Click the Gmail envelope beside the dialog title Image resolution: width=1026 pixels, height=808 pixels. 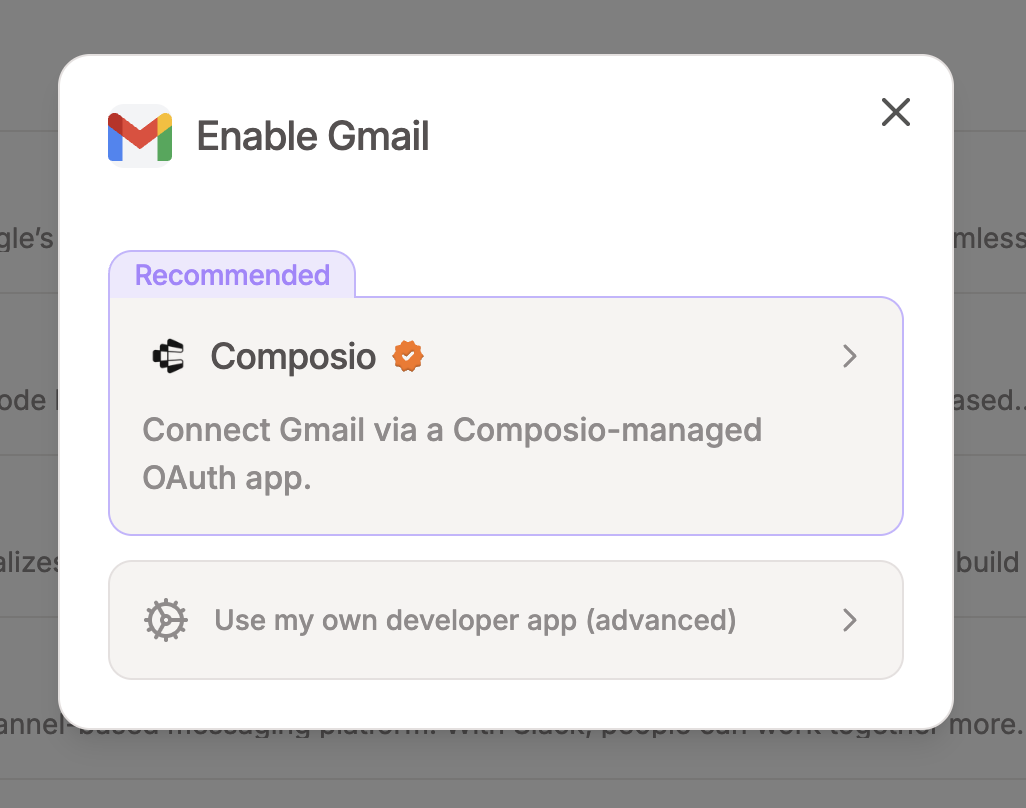[139, 135]
